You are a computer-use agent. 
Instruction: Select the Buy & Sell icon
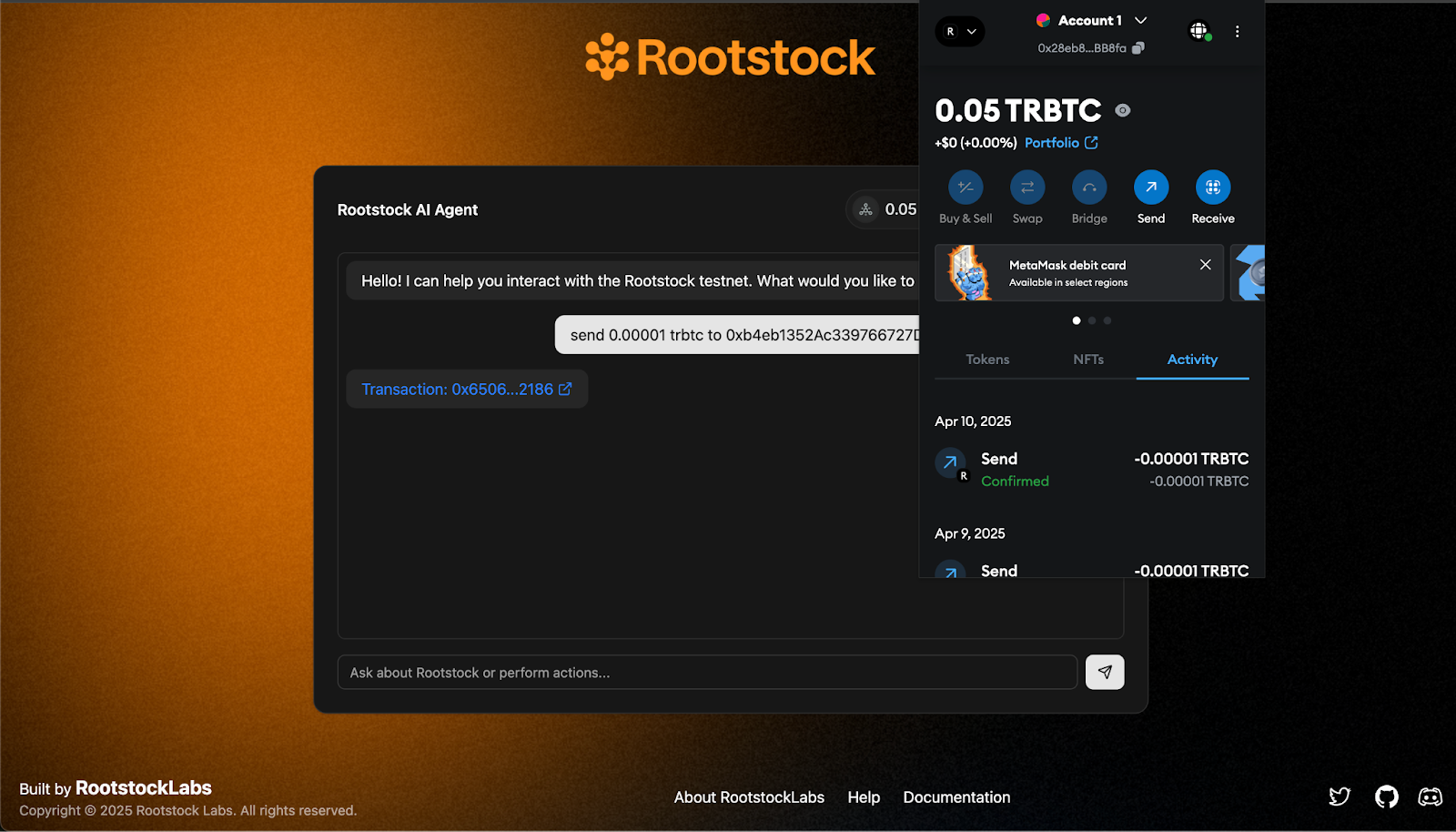point(965,188)
